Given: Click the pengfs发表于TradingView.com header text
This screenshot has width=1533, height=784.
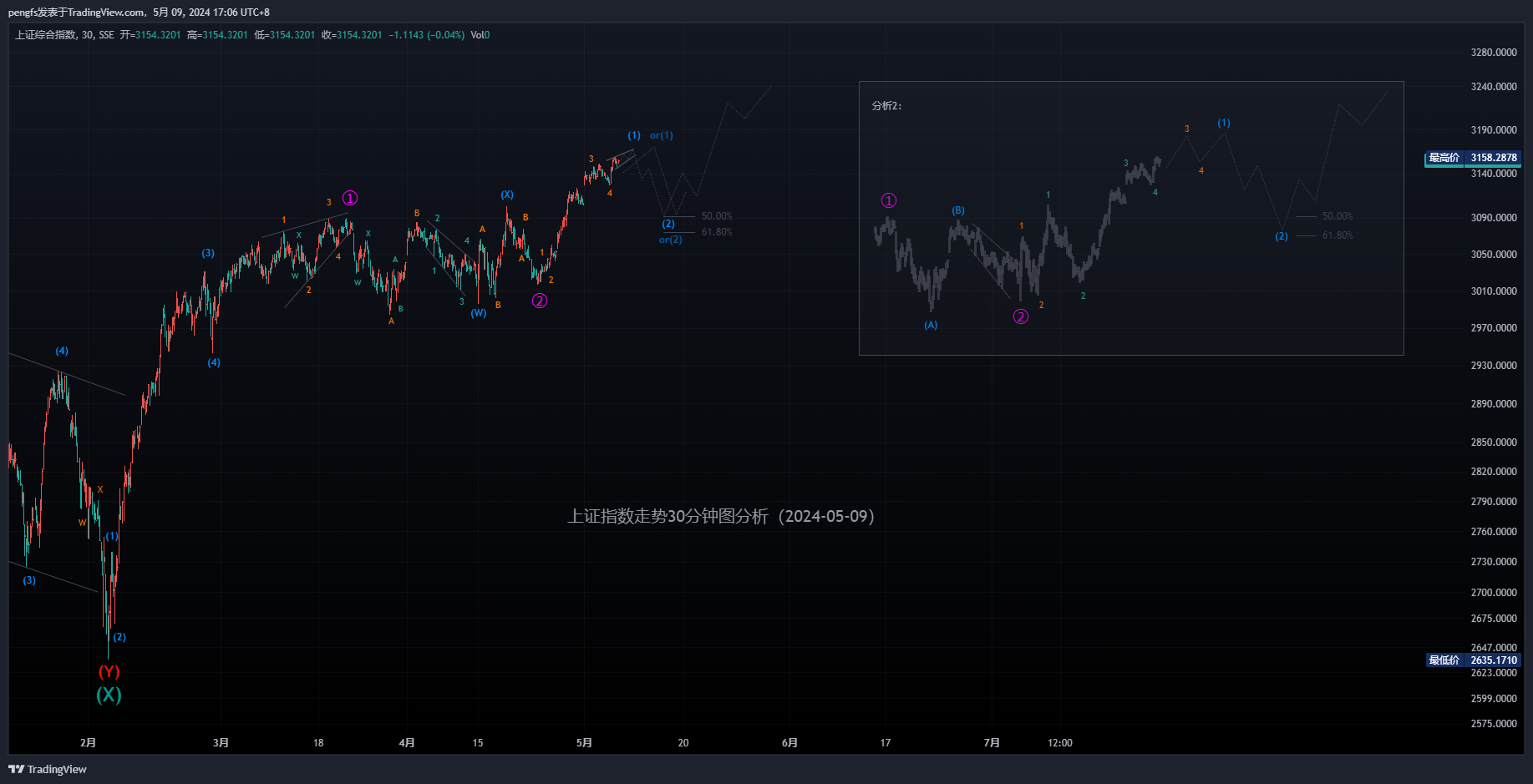Looking at the screenshot, I should click(x=77, y=13).
